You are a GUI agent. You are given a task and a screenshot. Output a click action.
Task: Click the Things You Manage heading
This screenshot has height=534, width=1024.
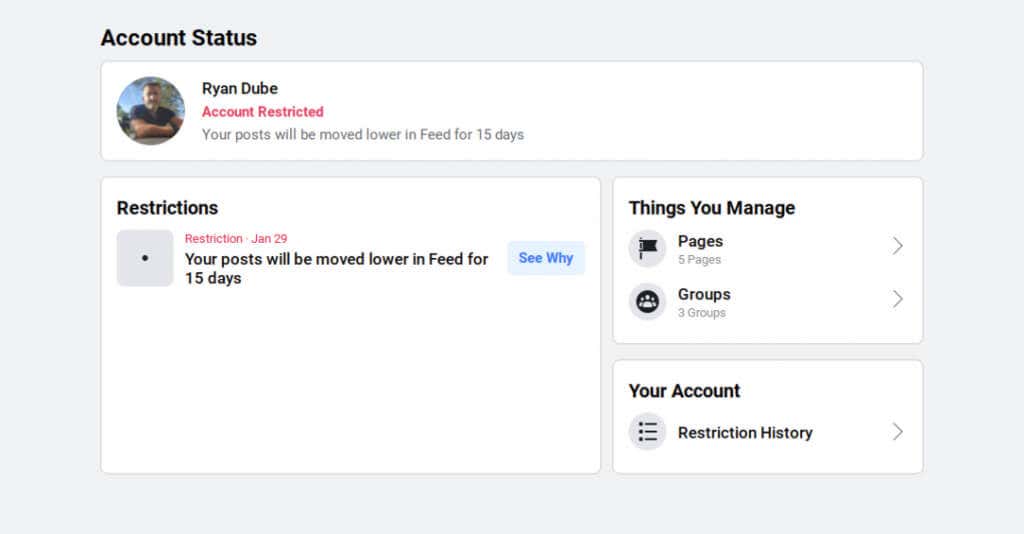click(x=712, y=208)
